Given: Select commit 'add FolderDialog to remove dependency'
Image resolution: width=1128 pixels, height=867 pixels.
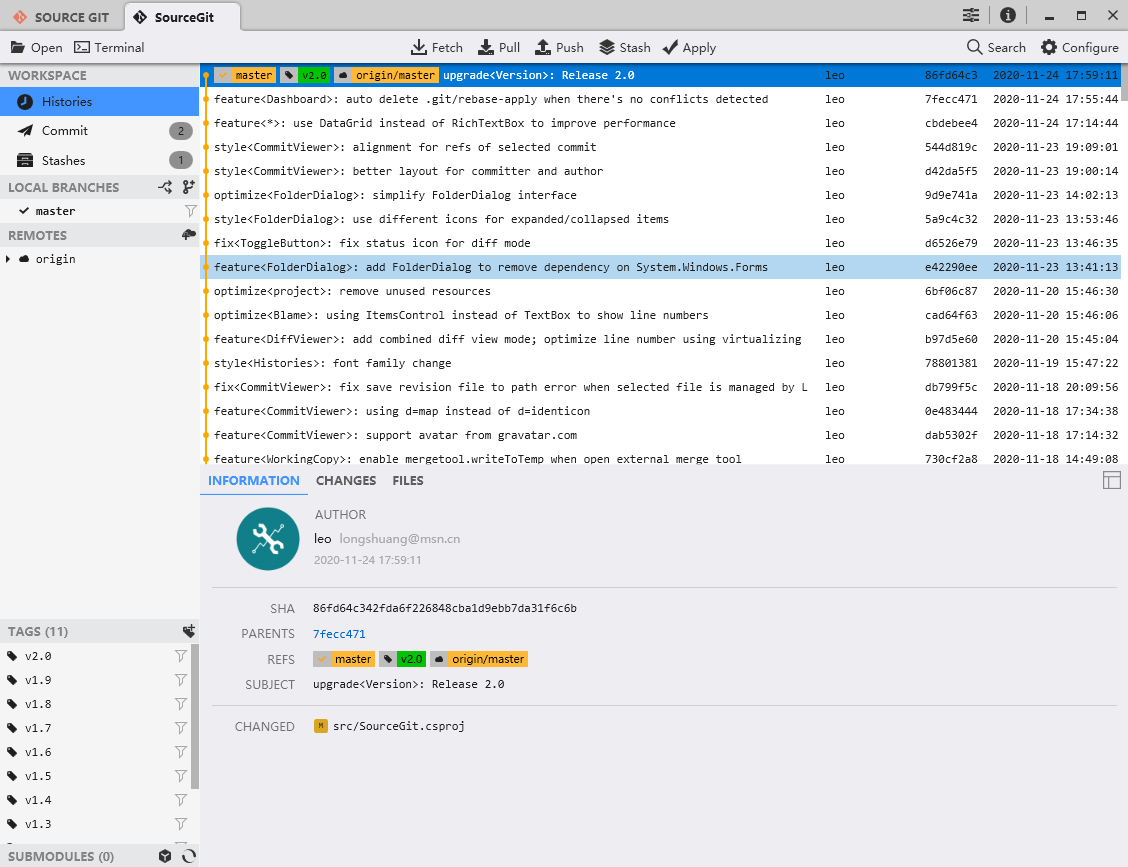Looking at the screenshot, I should (660, 267).
